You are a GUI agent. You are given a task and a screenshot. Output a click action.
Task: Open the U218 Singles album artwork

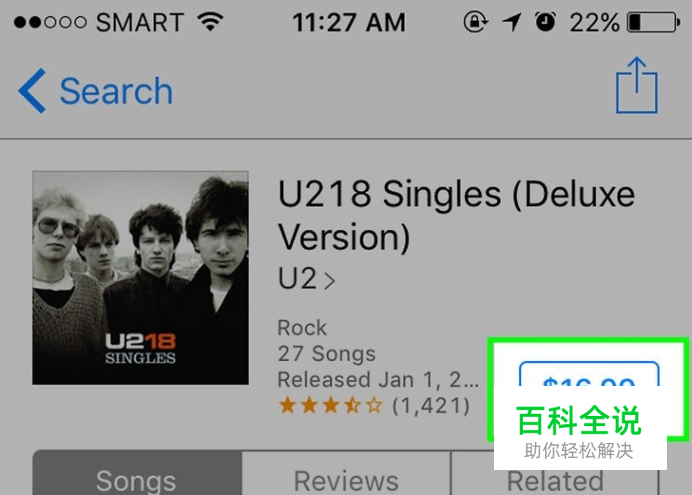click(140, 278)
